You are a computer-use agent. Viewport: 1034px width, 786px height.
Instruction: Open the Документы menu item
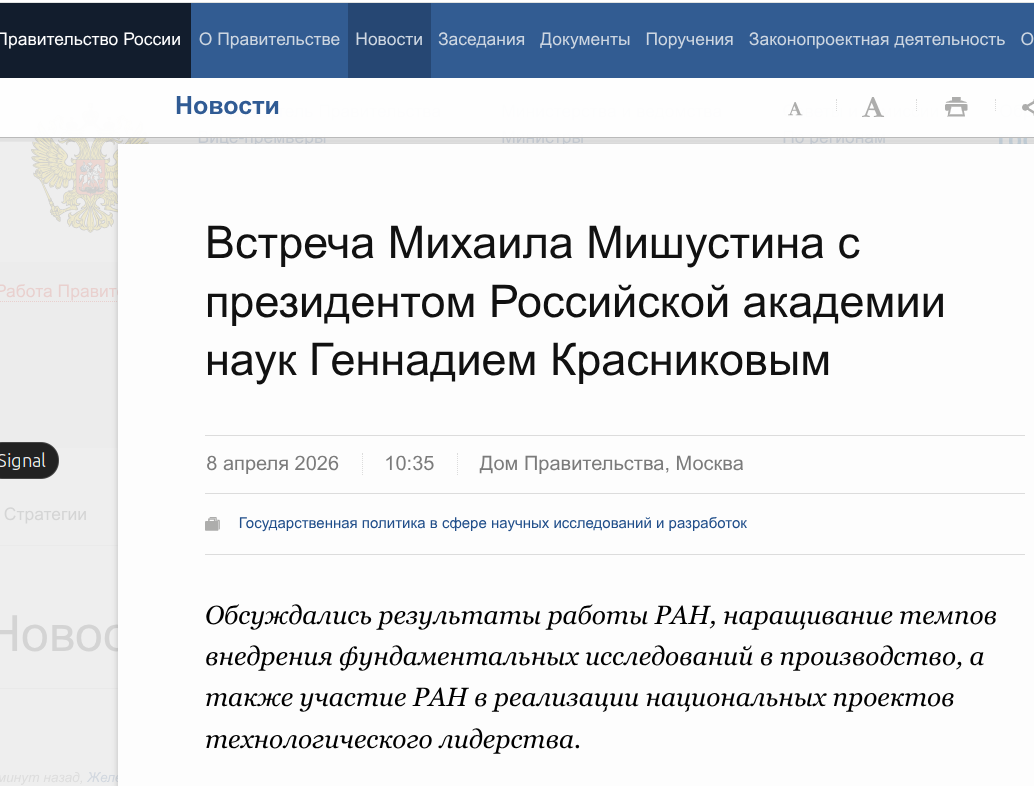pyautogui.click(x=585, y=39)
